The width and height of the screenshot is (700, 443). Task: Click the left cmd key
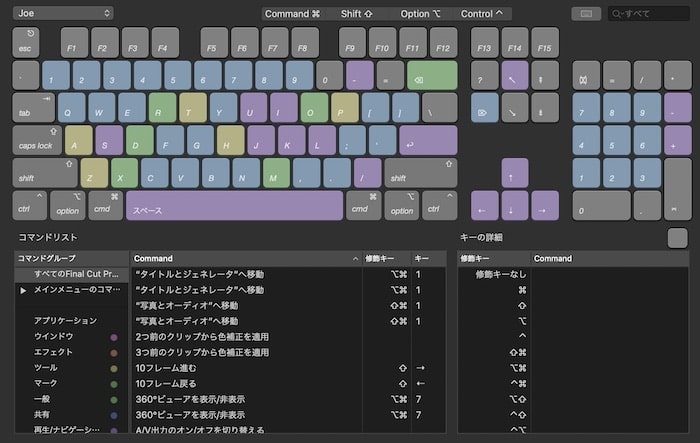tap(105, 205)
